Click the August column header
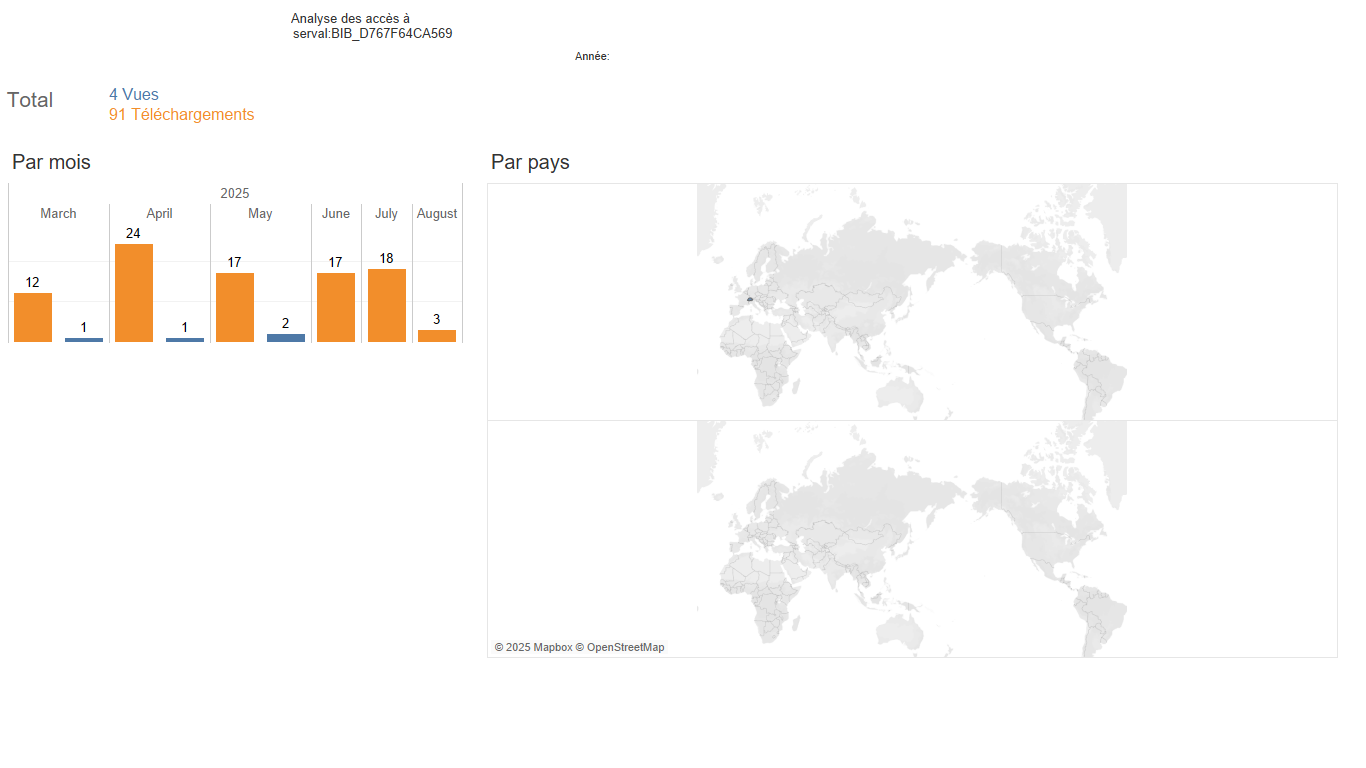 [x=437, y=213]
